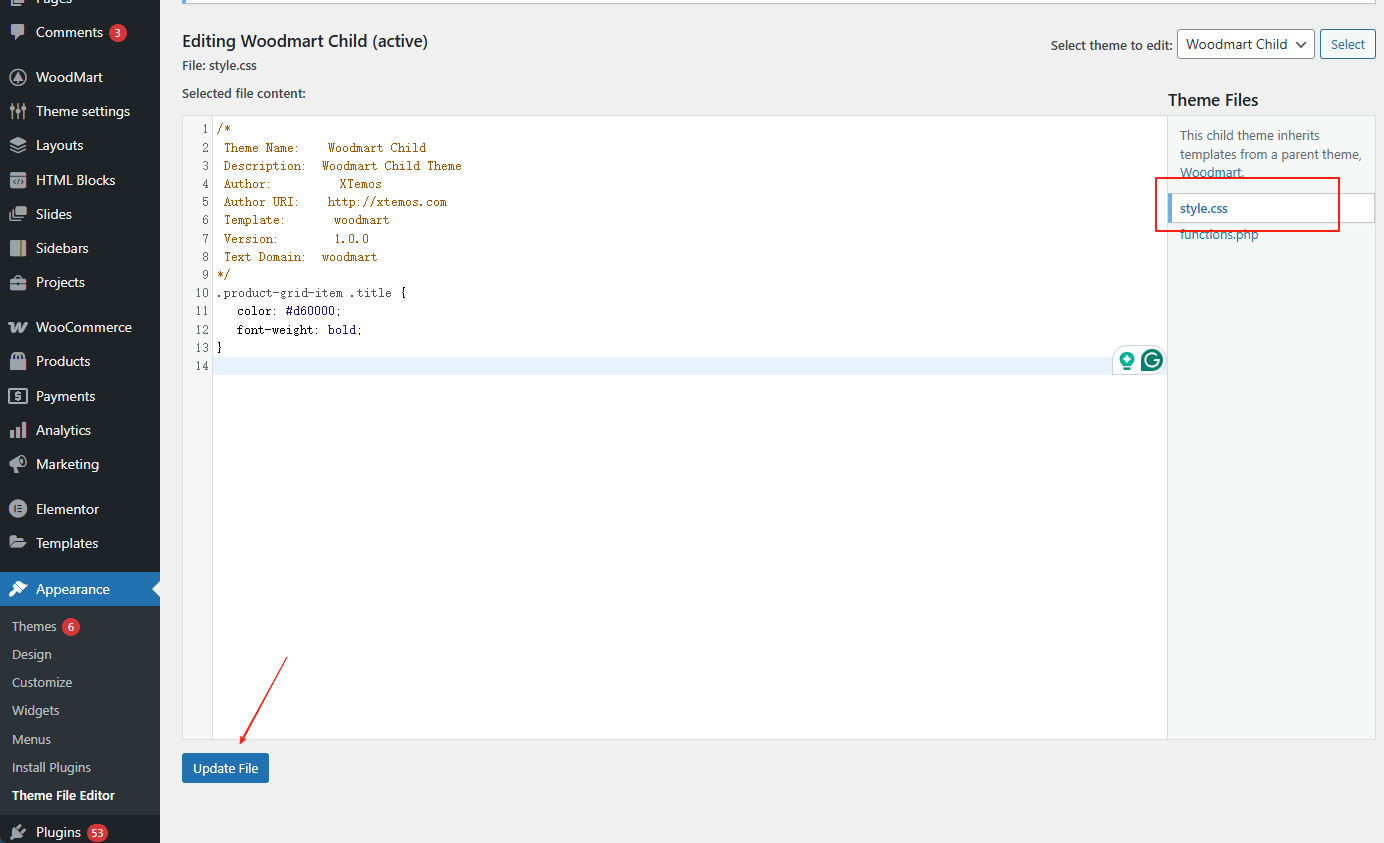Viewport: 1384px width, 843px height.
Task: Go to Widgets submenu item
Action: pos(36,710)
